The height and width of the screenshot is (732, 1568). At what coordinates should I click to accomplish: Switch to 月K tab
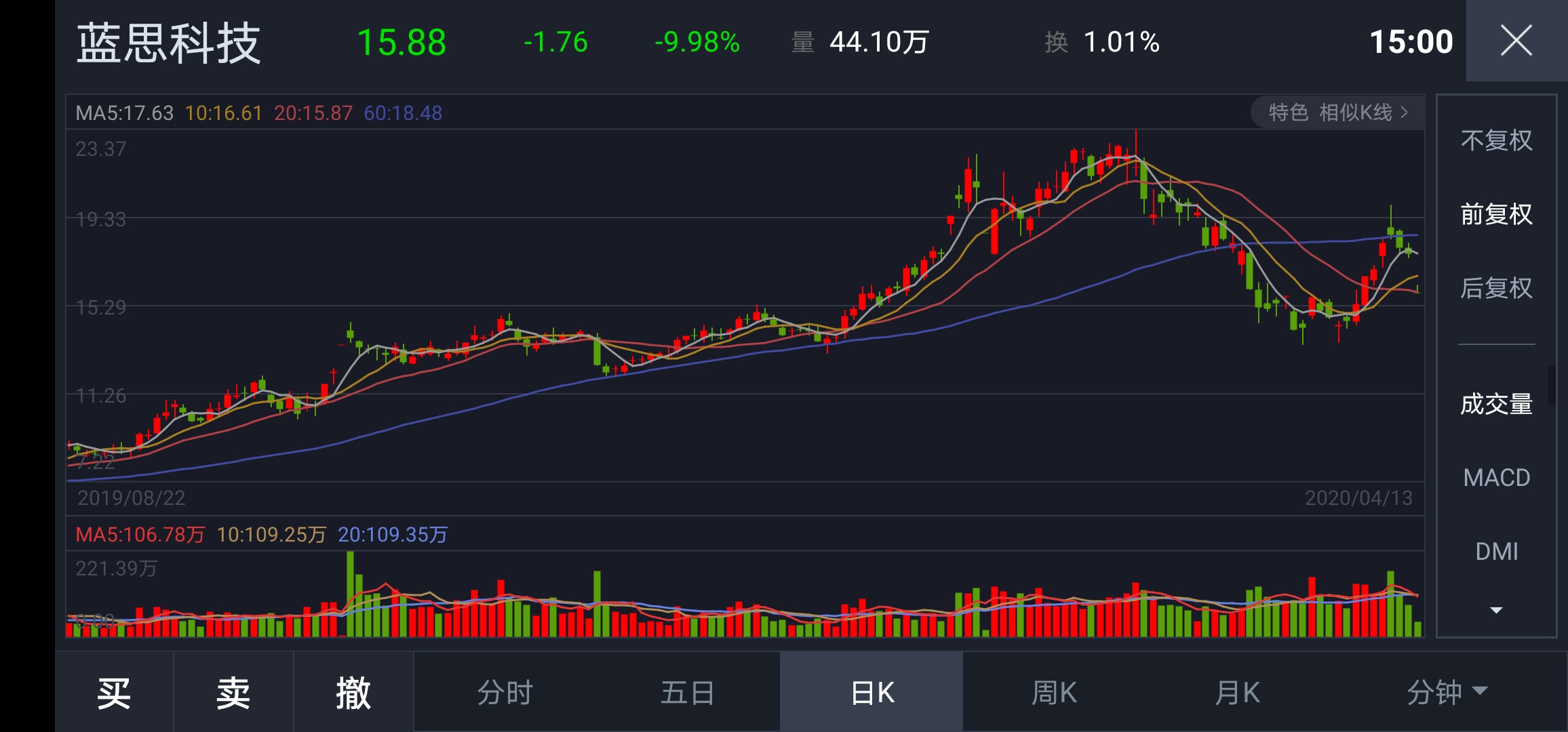pos(1237,693)
